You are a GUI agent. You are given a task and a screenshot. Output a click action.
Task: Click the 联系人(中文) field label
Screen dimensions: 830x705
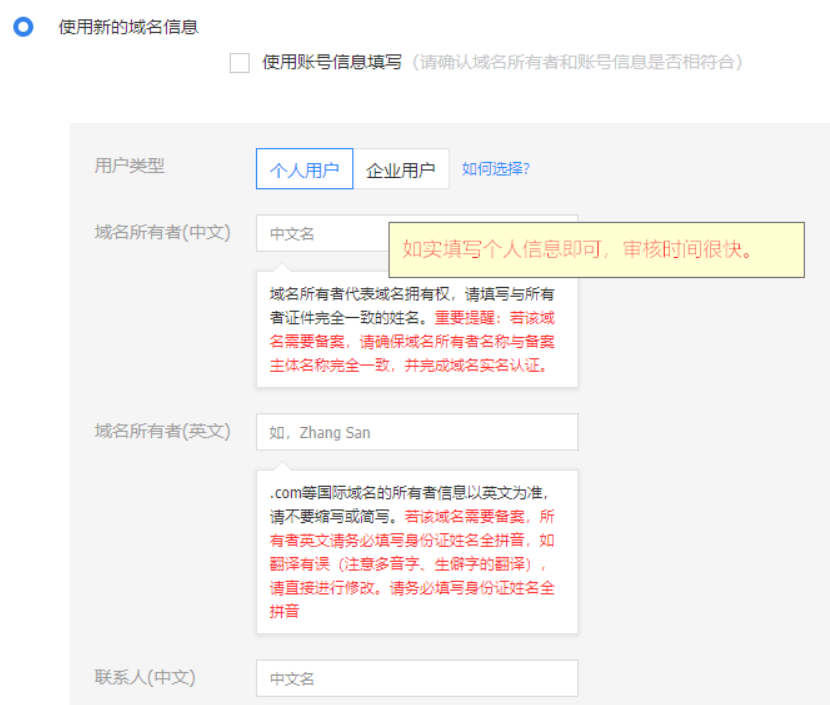[144, 677]
